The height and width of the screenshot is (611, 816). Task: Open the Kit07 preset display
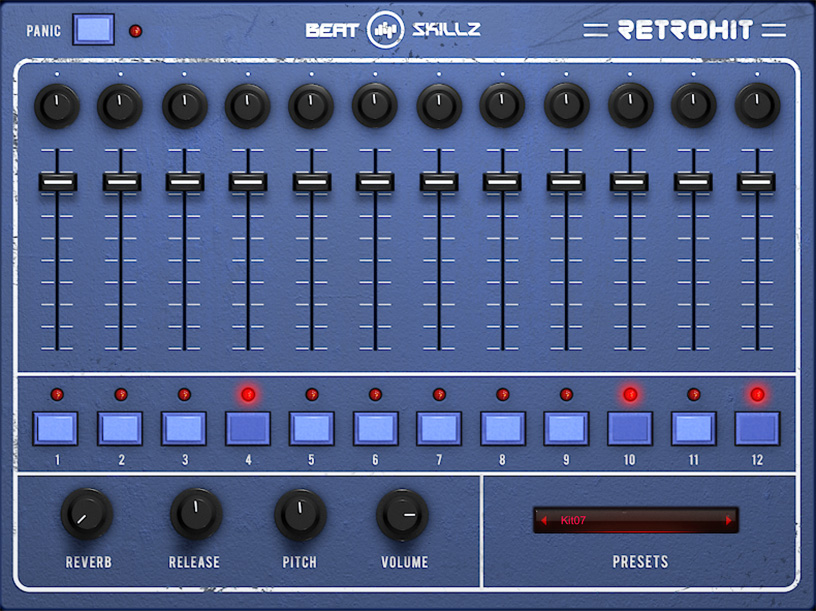point(635,520)
